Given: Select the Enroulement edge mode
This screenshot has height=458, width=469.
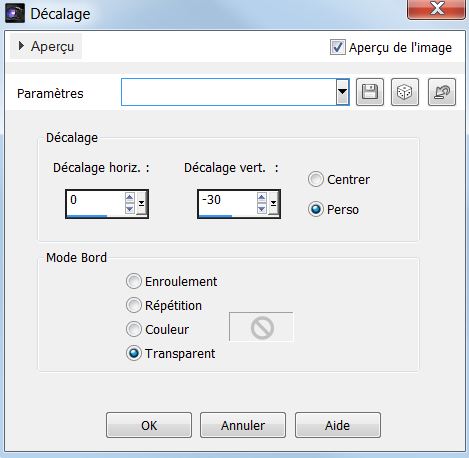Looking at the screenshot, I should 134,281.
